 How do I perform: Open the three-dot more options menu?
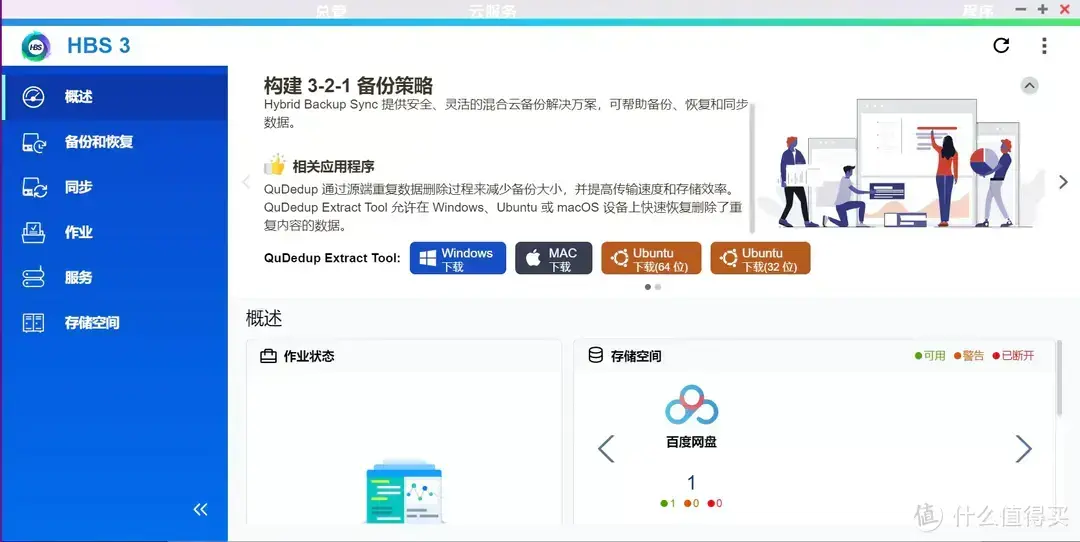(1044, 45)
